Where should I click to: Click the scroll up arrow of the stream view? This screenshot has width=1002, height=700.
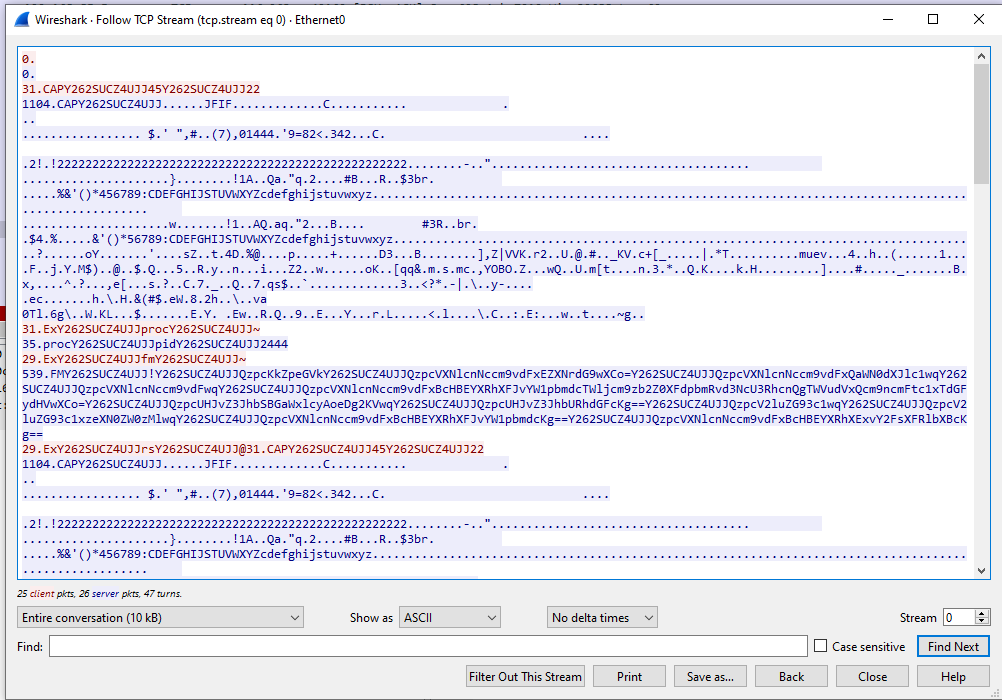pos(980,56)
